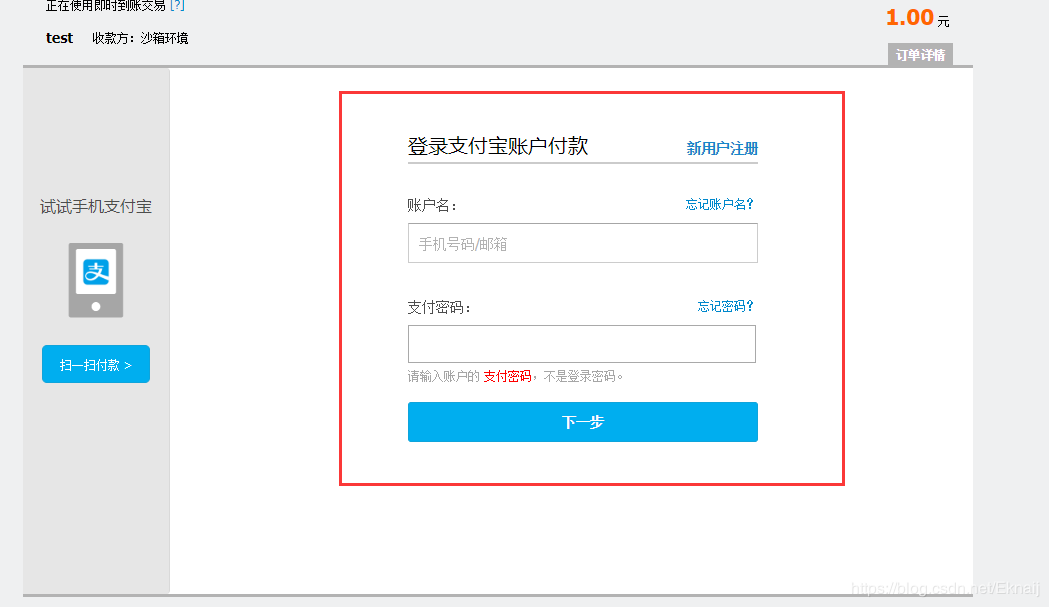Click the test merchant name label

(59, 38)
